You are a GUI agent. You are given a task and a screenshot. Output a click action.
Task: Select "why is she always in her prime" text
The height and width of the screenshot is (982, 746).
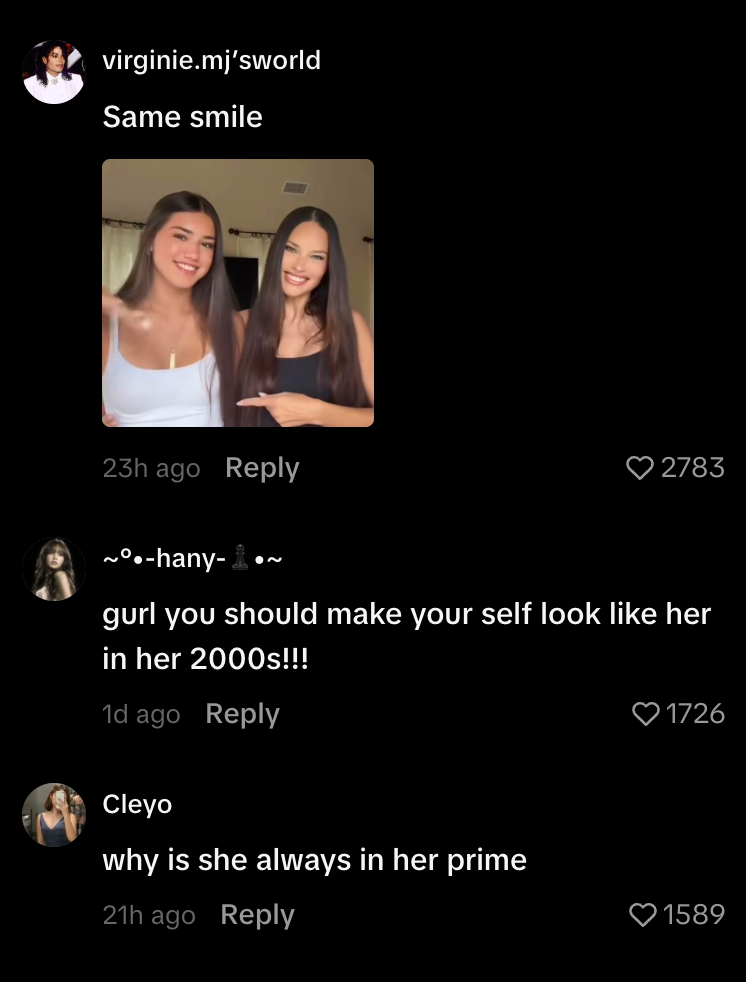[x=314, y=860]
